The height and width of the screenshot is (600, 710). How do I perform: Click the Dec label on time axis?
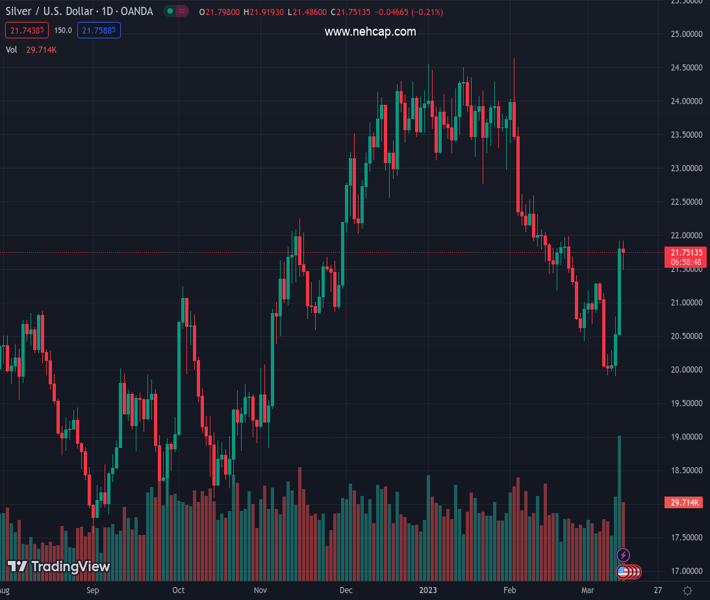(346, 591)
